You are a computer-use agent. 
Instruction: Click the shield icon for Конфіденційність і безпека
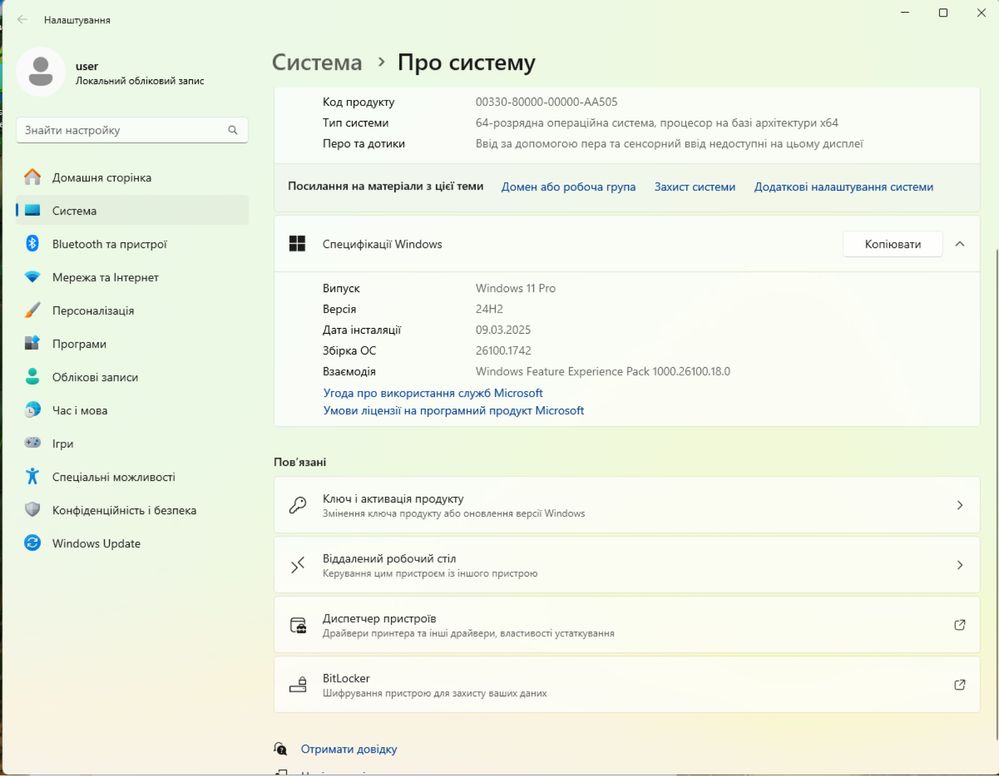point(32,510)
